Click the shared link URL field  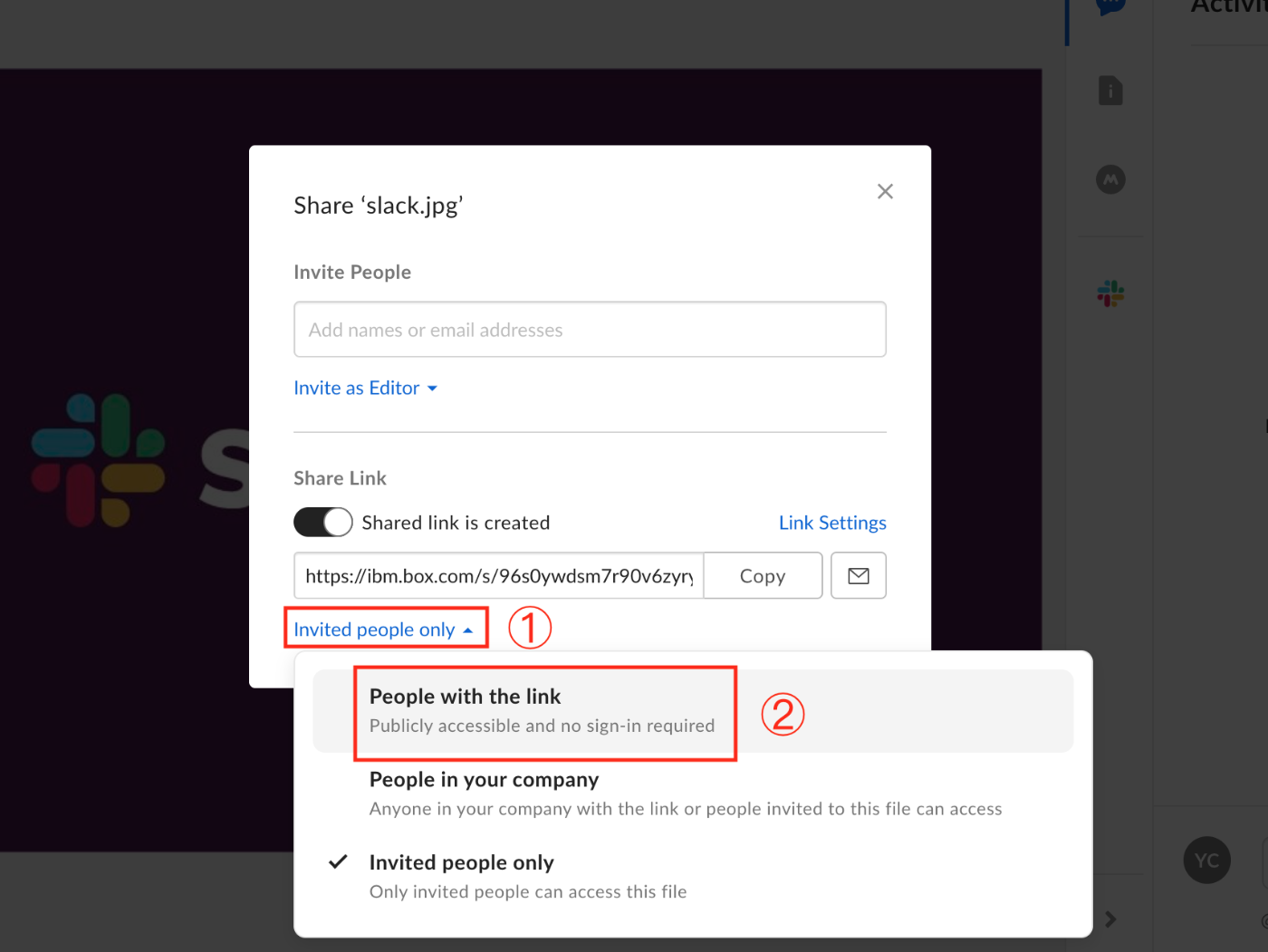(499, 576)
